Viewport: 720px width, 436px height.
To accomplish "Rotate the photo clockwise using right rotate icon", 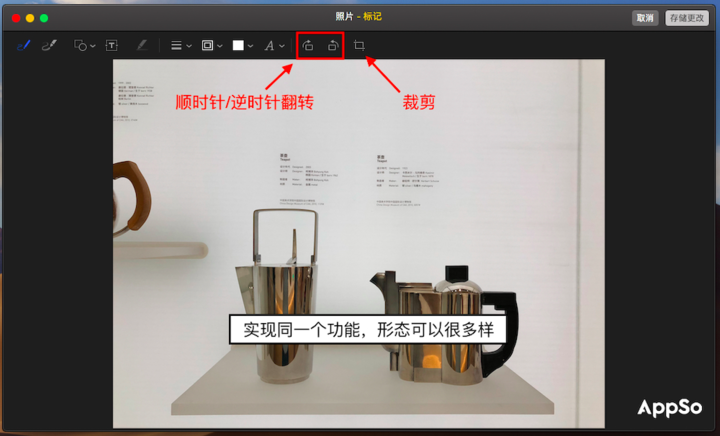I will point(332,45).
